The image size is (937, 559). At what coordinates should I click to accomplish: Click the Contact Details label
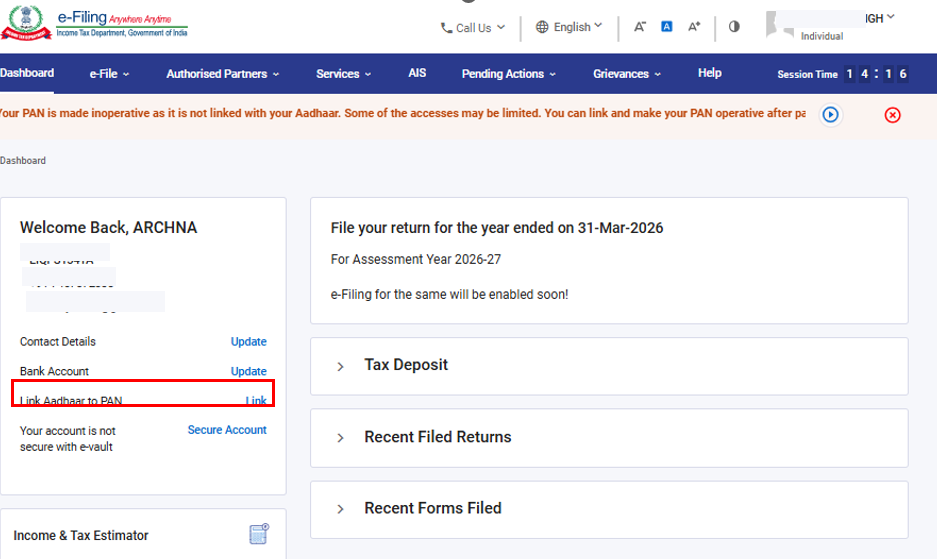point(57,341)
